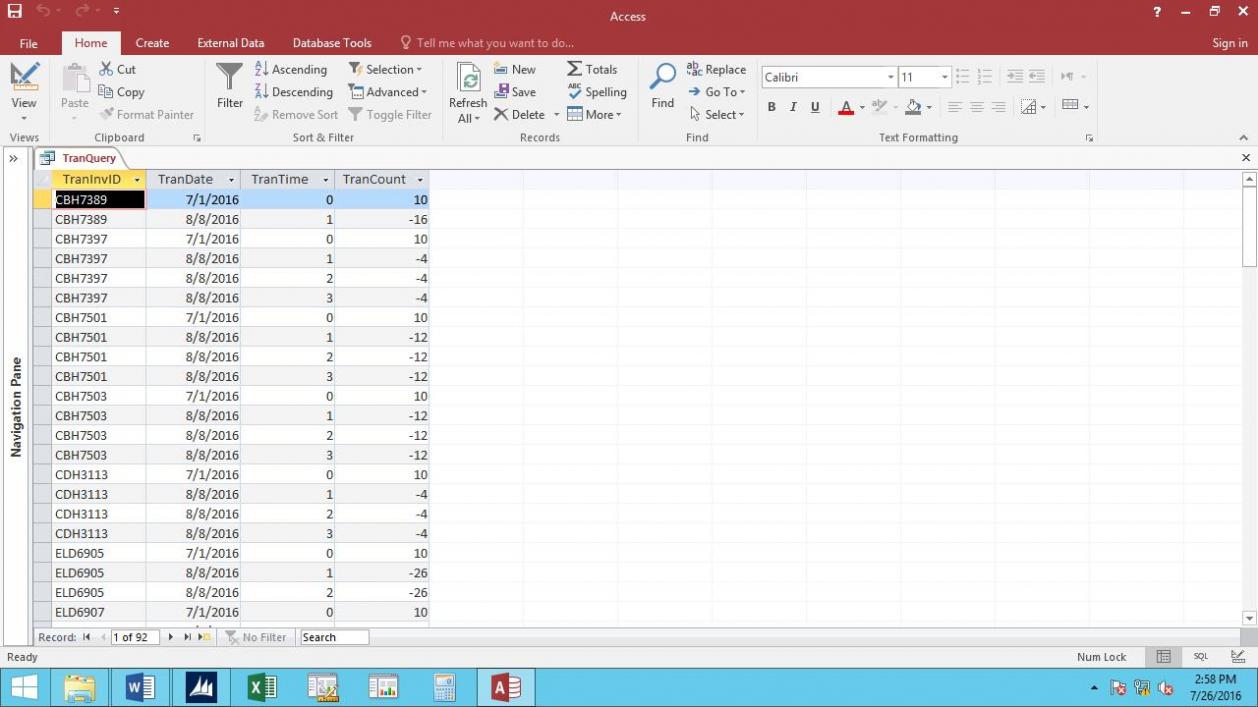
Task: Click the Totals sigma icon
Action: pyautogui.click(x=575, y=69)
